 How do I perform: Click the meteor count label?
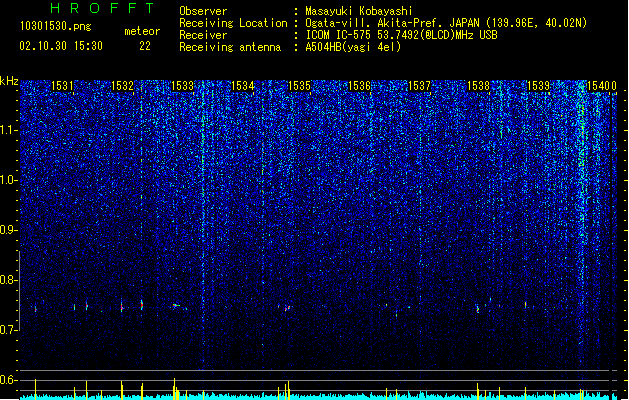142,31
